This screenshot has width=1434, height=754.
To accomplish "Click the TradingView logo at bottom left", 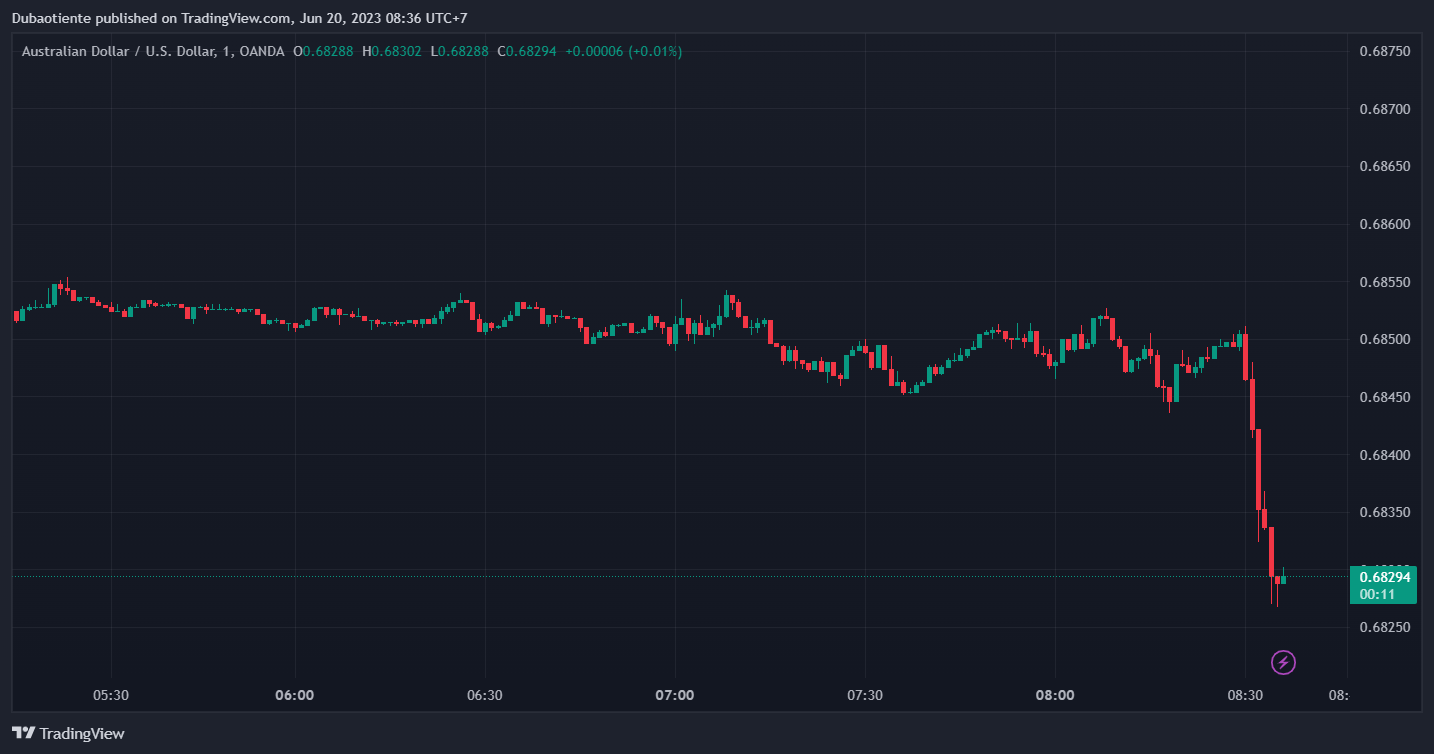I will tap(68, 733).
